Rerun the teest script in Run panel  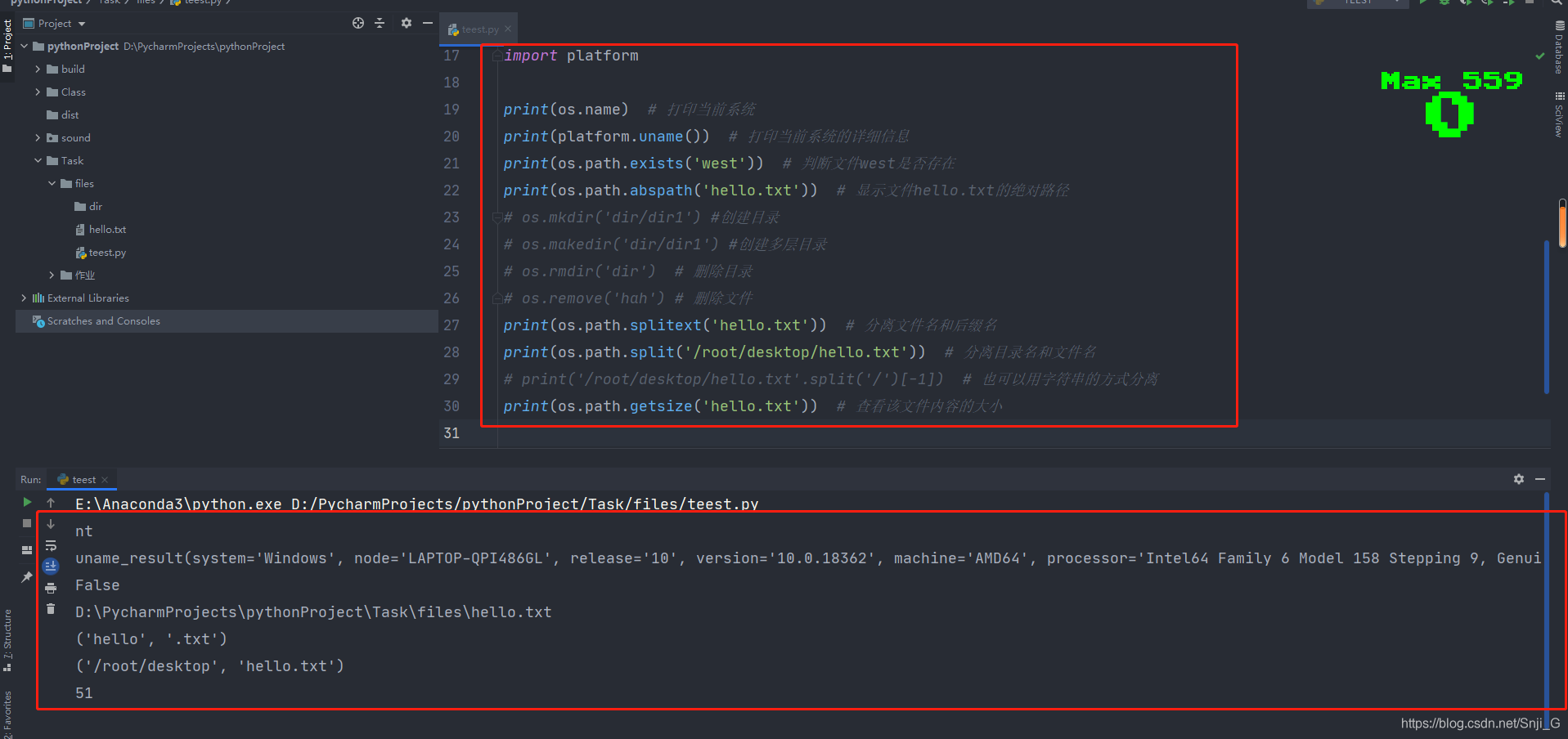tap(27, 502)
